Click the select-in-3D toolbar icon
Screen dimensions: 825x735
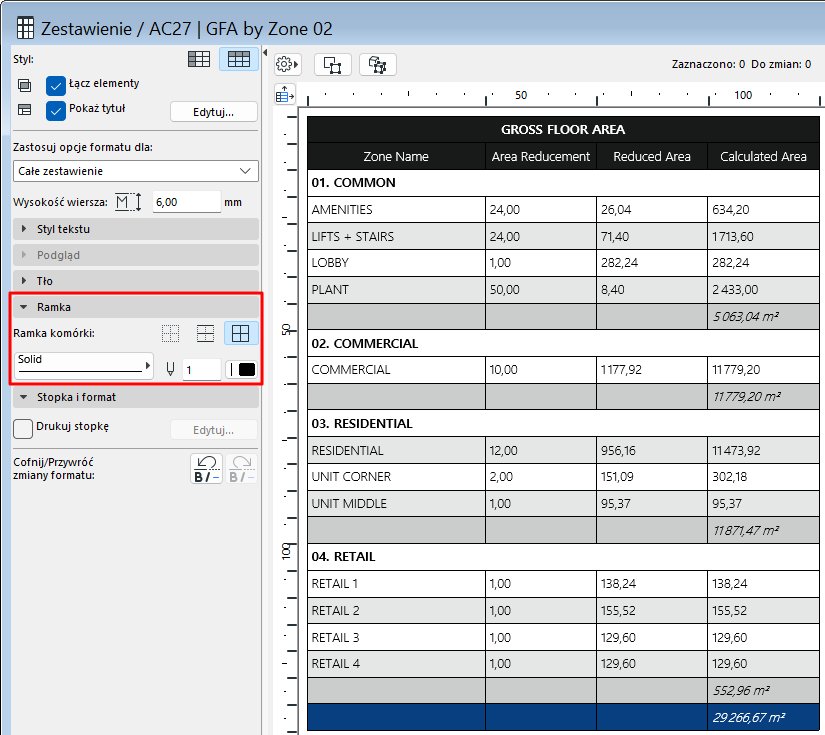[x=378, y=64]
